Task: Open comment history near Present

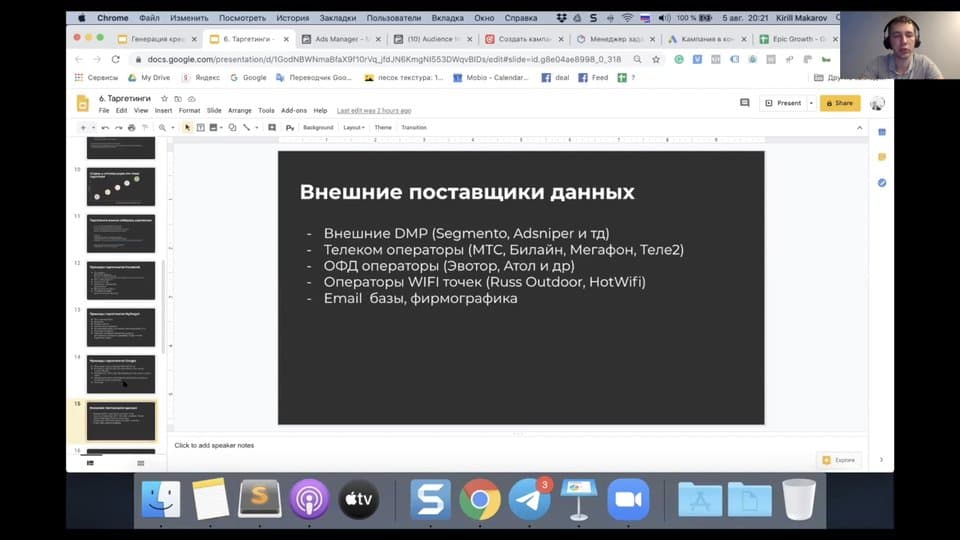Action: click(x=744, y=103)
